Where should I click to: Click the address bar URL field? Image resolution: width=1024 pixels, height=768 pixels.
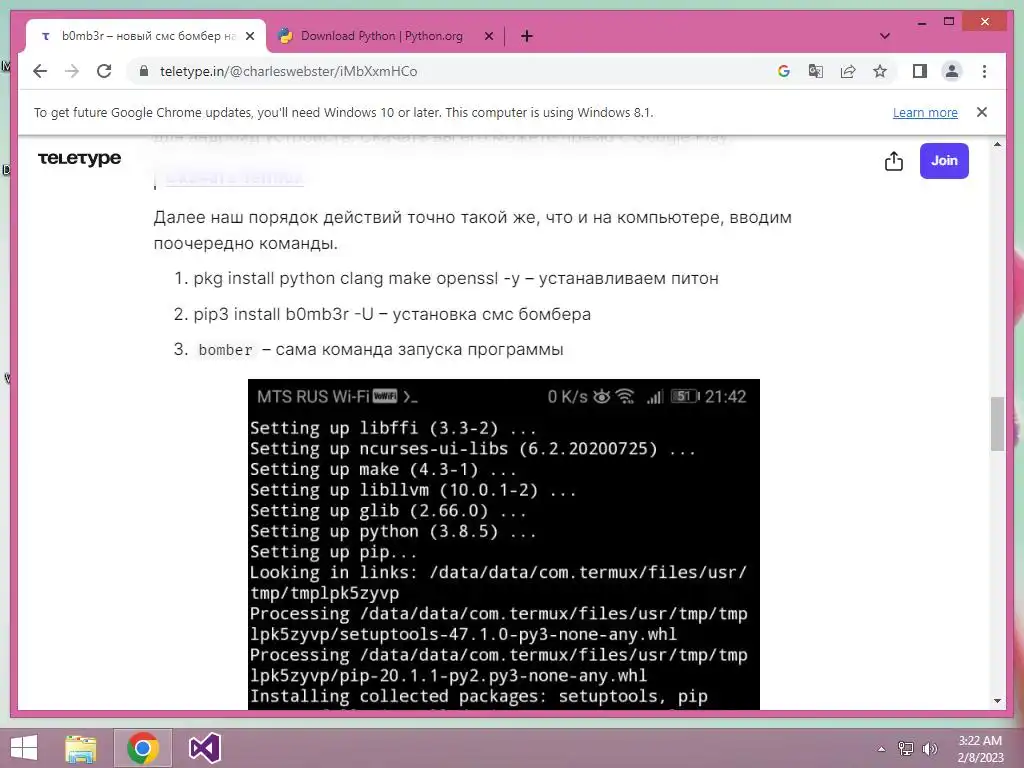point(451,71)
